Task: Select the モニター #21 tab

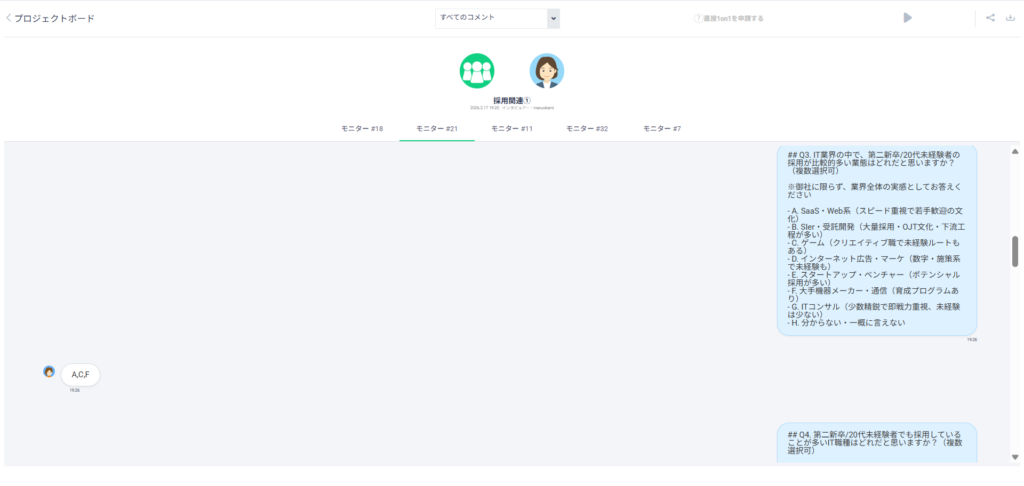Action: [437, 129]
